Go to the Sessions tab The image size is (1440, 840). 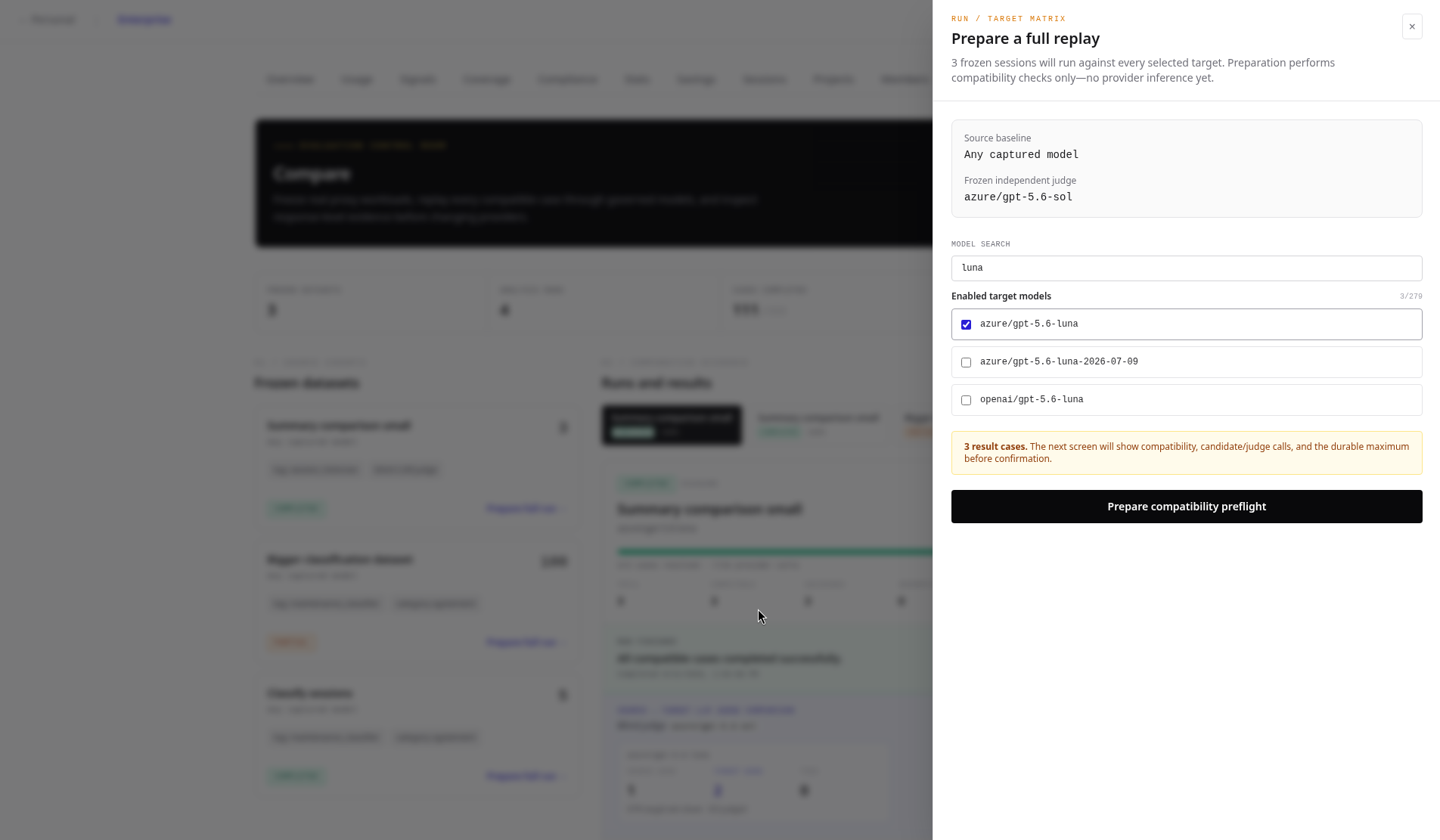click(765, 79)
